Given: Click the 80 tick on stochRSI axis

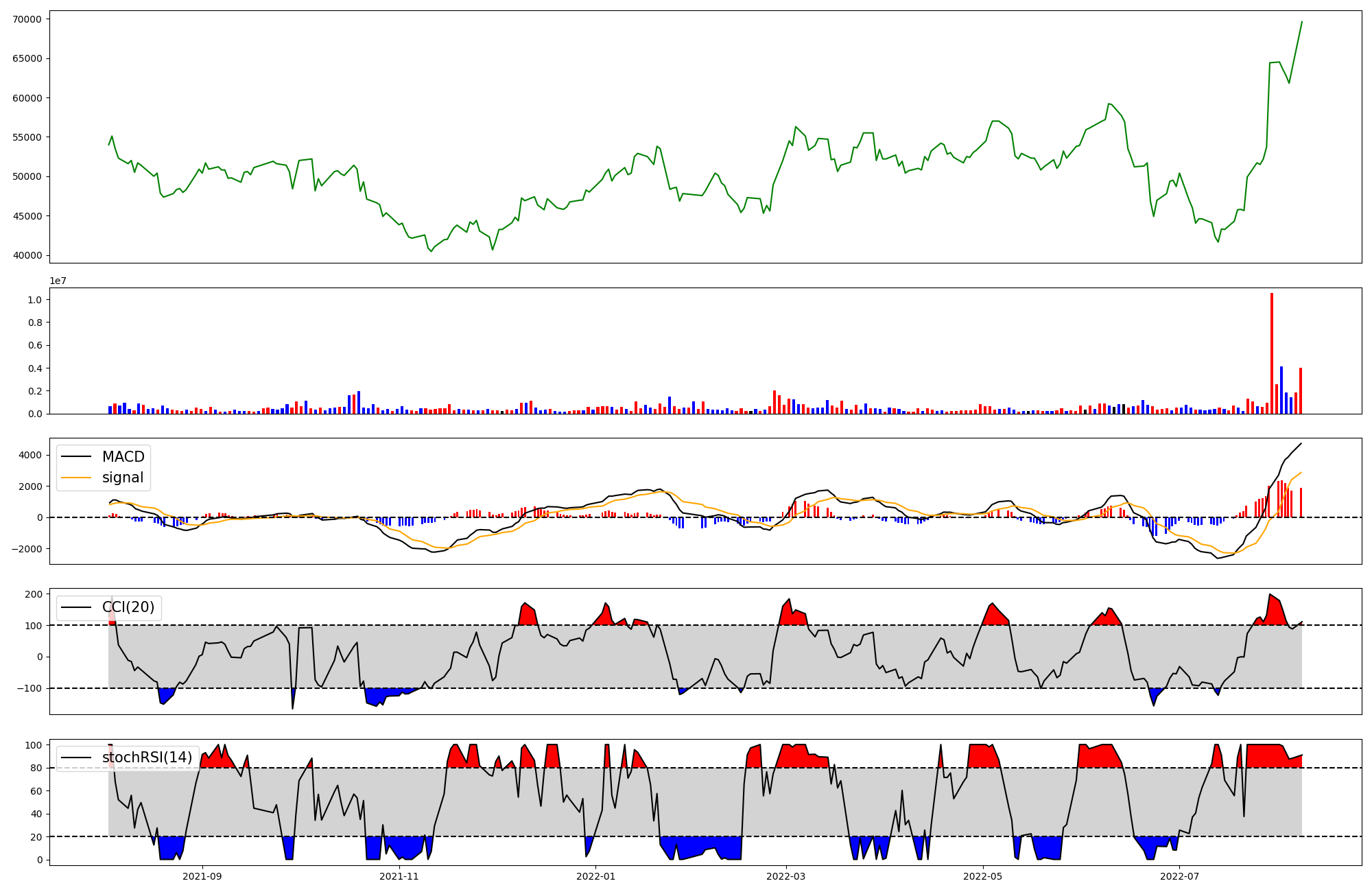Looking at the screenshot, I should pos(37,768).
